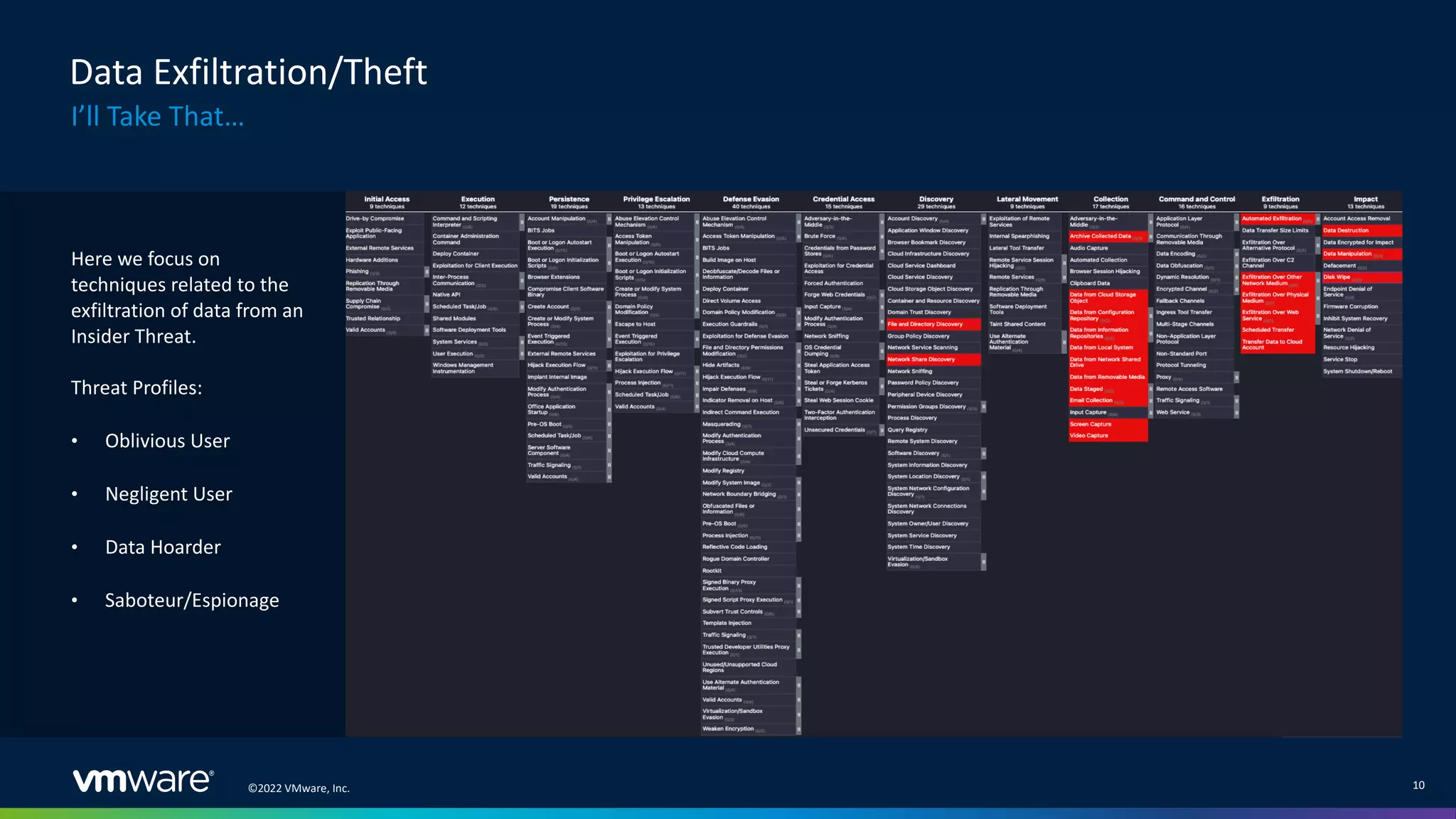Image resolution: width=1456 pixels, height=819 pixels.
Task: Click Steal Web Session Cookie technique
Action: [x=841, y=400]
